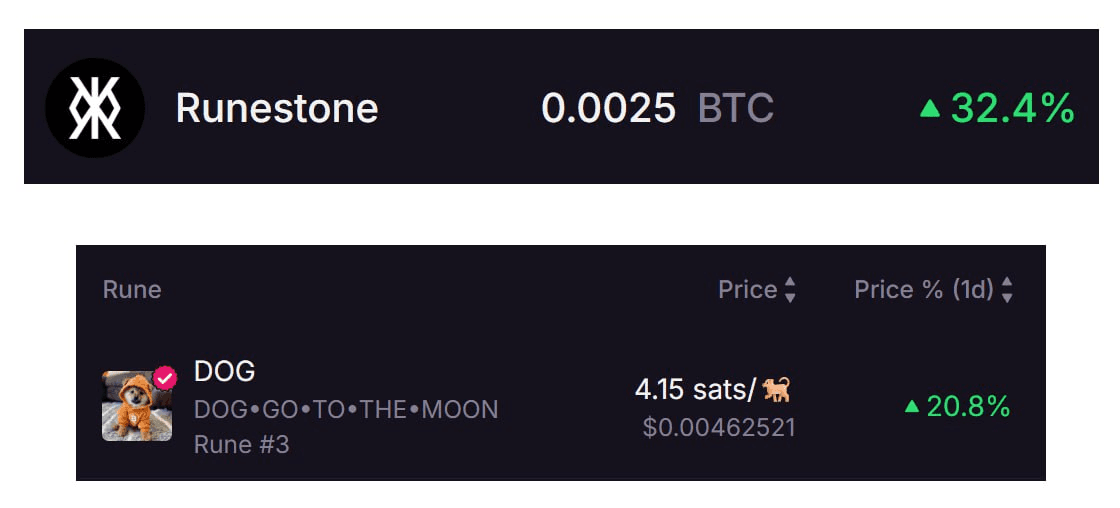Select the 20.8% daily change value
Image resolution: width=1120 pixels, height=508 pixels.
point(969,407)
